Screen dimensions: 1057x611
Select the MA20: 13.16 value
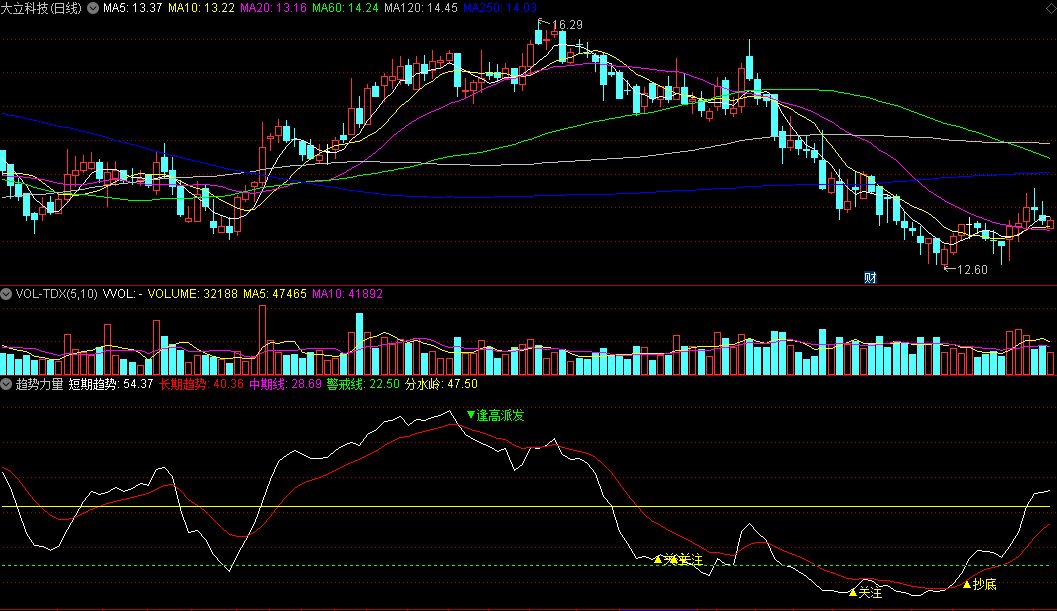click(x=274, y=8)
